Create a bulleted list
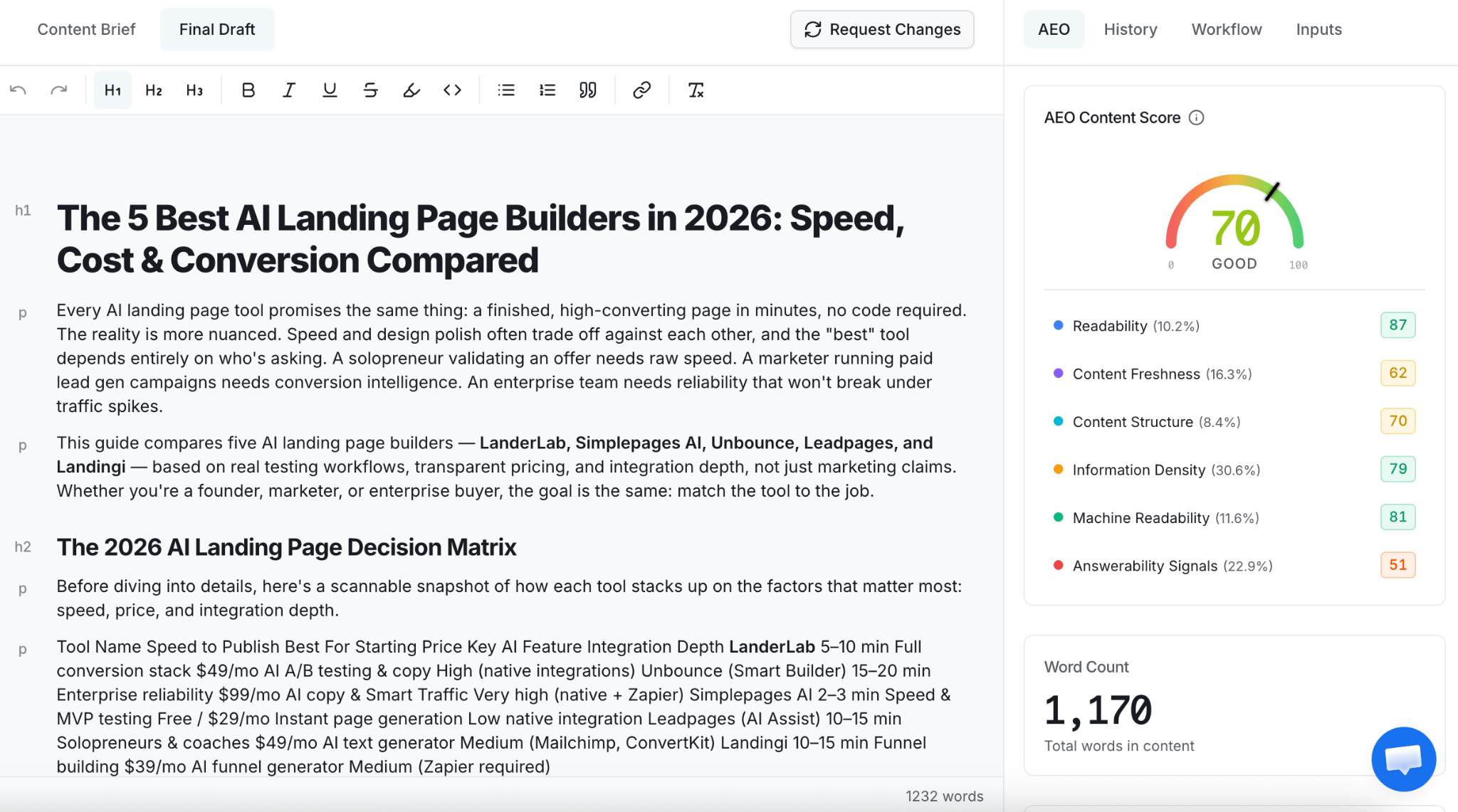 (506, 90)
